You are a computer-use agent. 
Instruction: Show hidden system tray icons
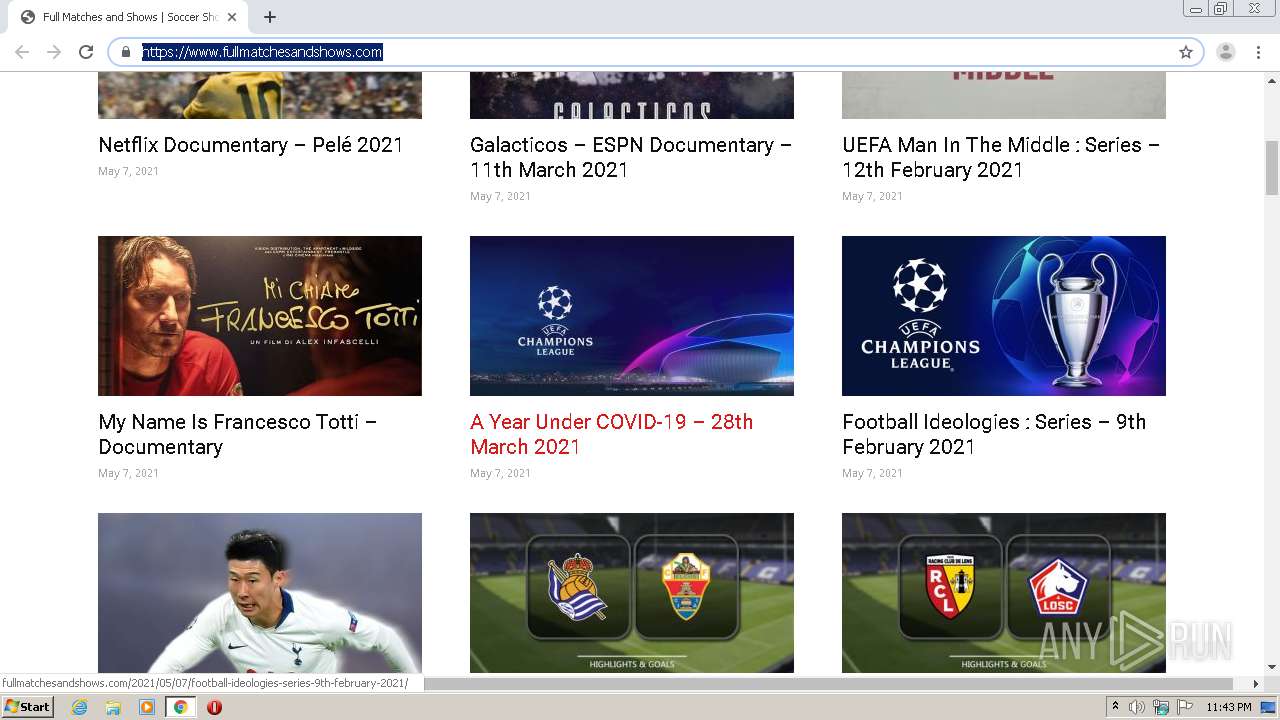coord(1116,707)
